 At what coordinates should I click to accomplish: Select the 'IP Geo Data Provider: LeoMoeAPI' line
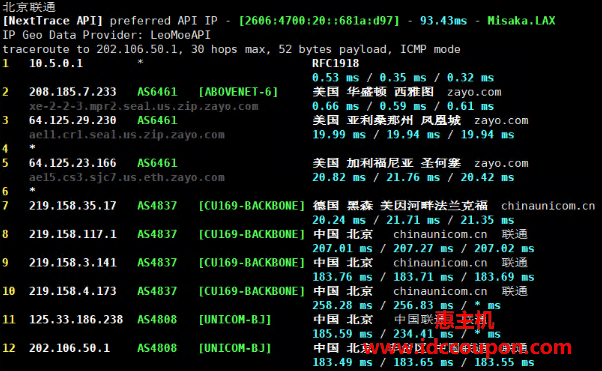click(106, 35)
